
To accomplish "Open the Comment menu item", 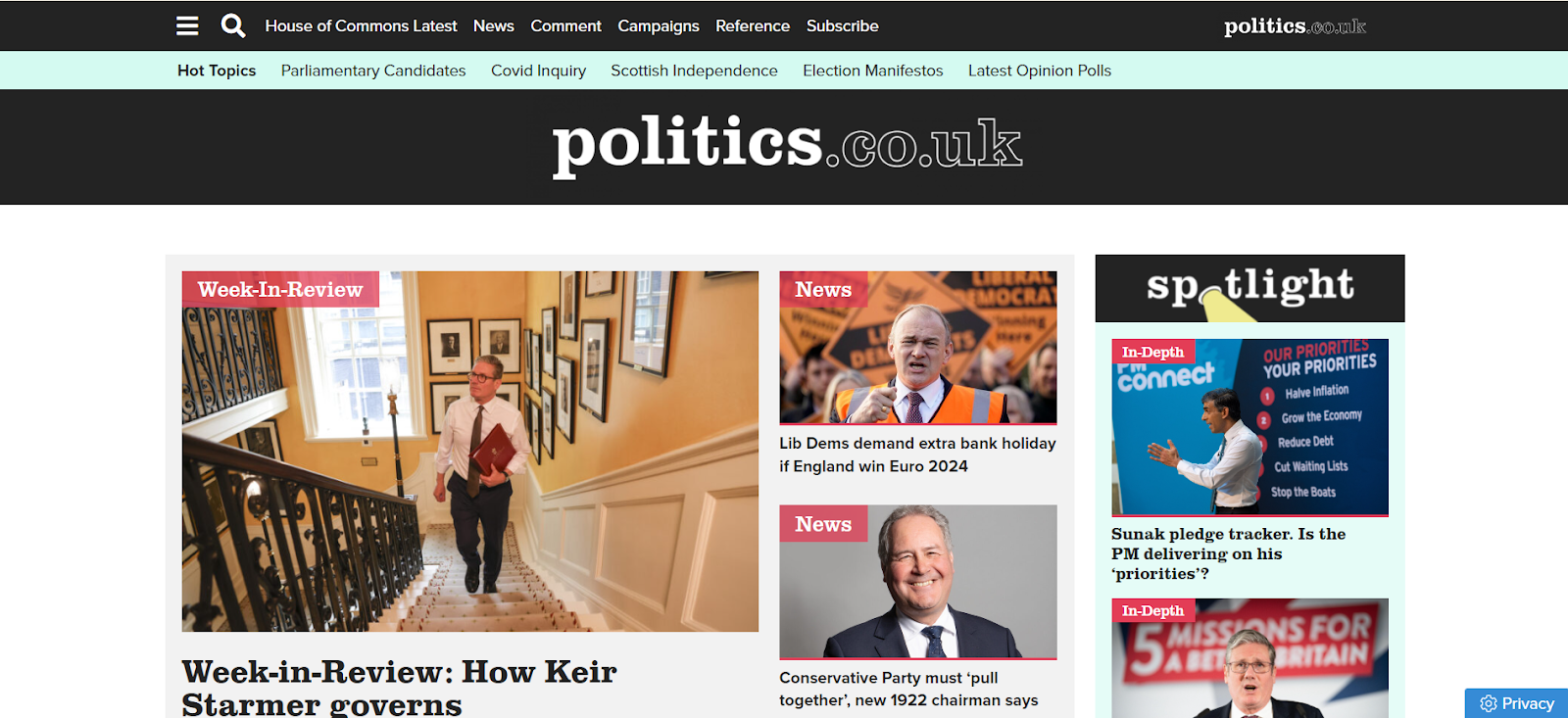I will [x=565, y=25].
